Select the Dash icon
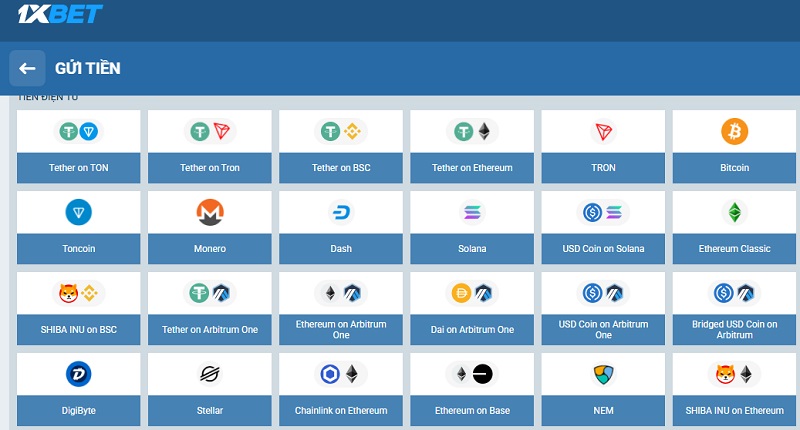The image size is (800, 430). point(341,212)
